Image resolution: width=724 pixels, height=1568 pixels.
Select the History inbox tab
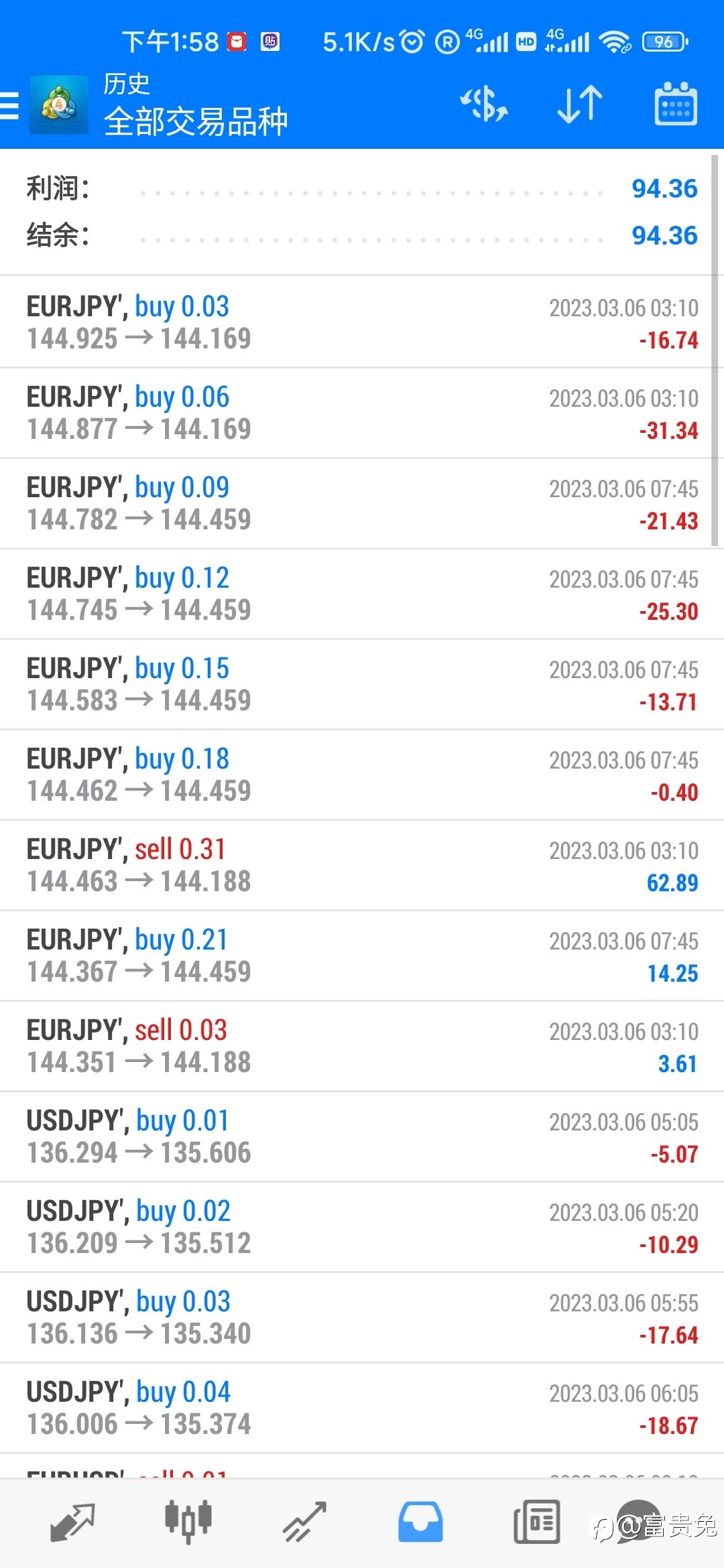(420, 1522)
